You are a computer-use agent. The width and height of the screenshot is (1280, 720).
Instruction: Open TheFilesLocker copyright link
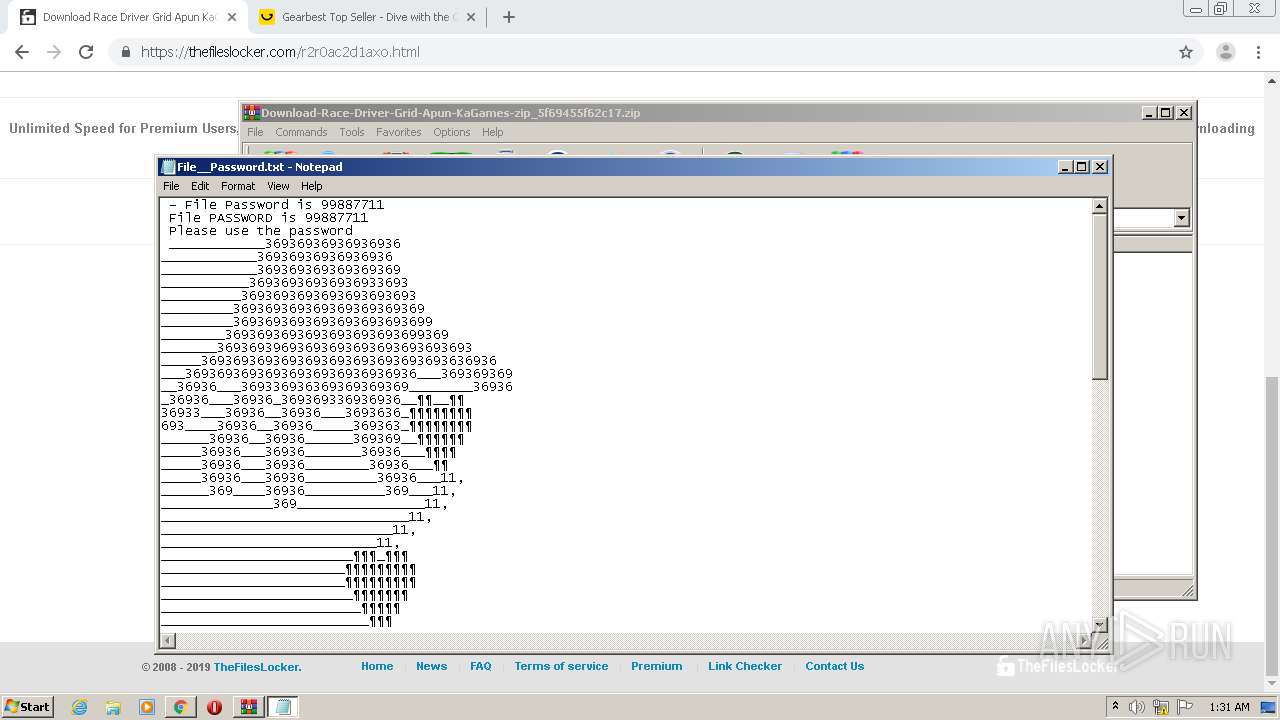click(x=257, y=667)
